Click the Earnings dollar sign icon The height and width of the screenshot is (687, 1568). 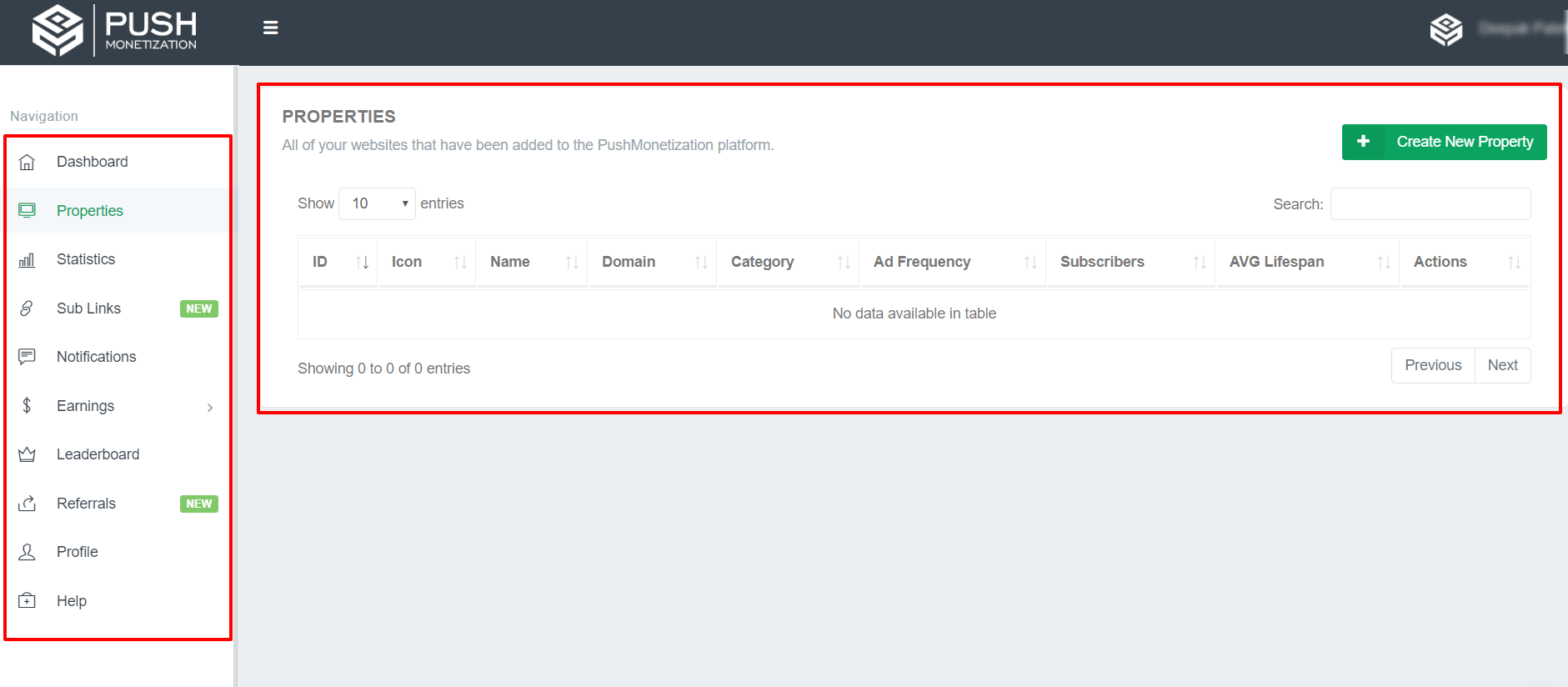(28, 406)
